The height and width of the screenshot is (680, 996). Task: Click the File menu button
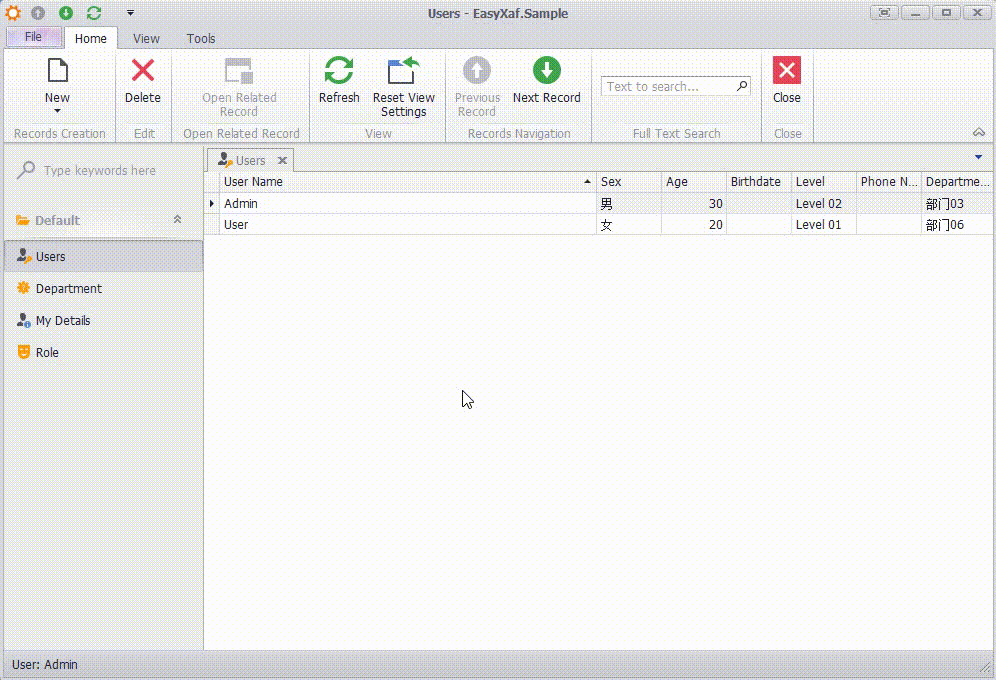[33, 37]
